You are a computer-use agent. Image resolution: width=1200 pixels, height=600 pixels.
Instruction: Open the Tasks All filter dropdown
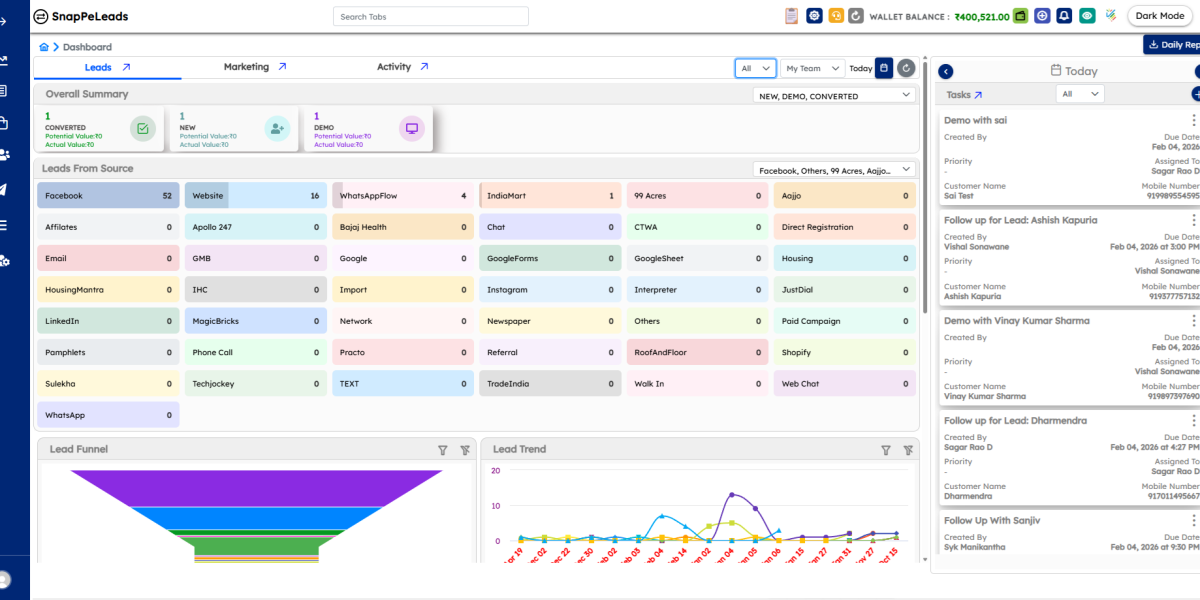point(1080,94)
